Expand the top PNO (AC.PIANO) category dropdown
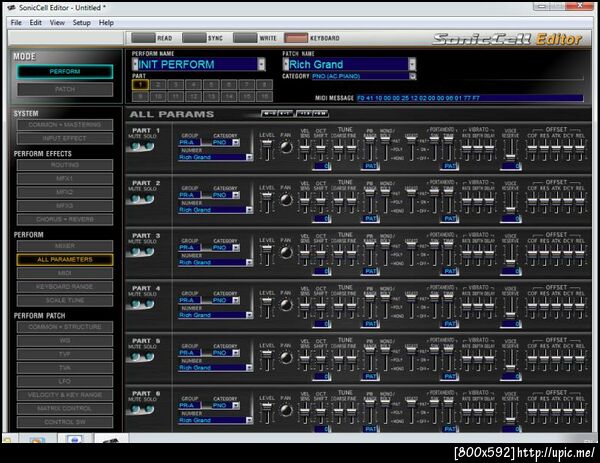Image resolution: width=600 pixels, height=463 pixels. tap(412, 76)
